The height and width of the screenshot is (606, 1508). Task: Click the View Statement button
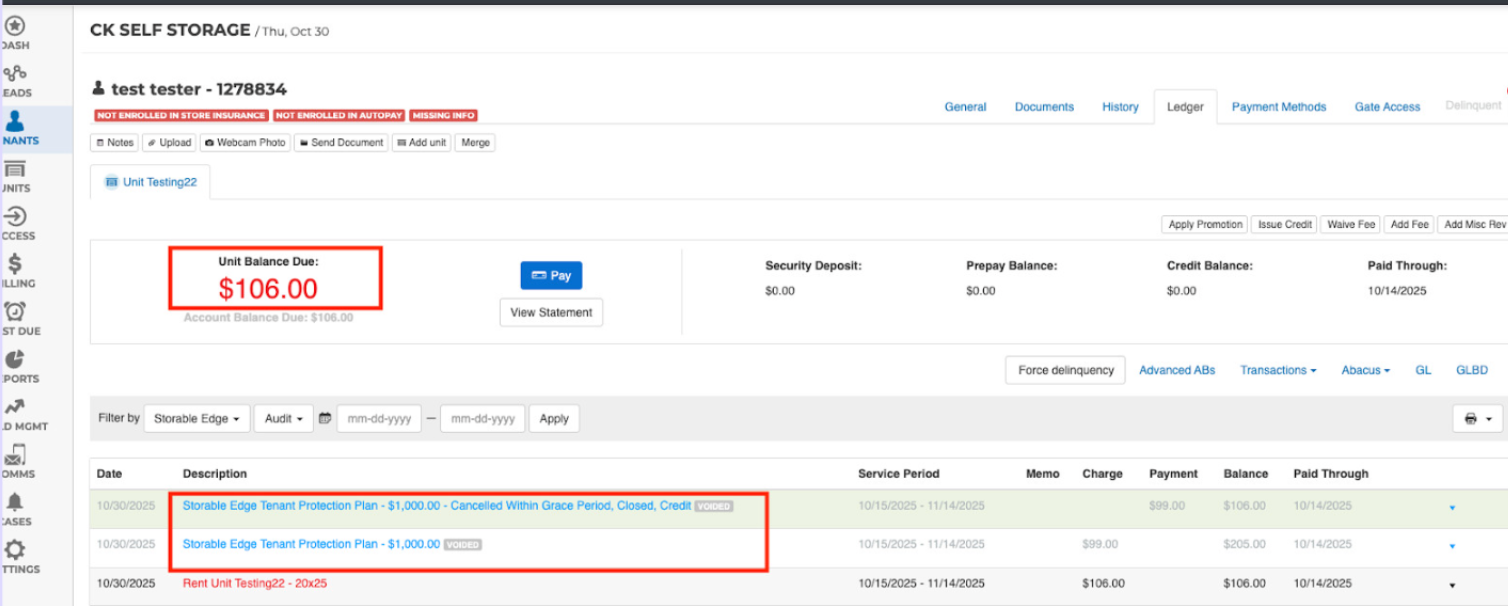pos(551,313)
